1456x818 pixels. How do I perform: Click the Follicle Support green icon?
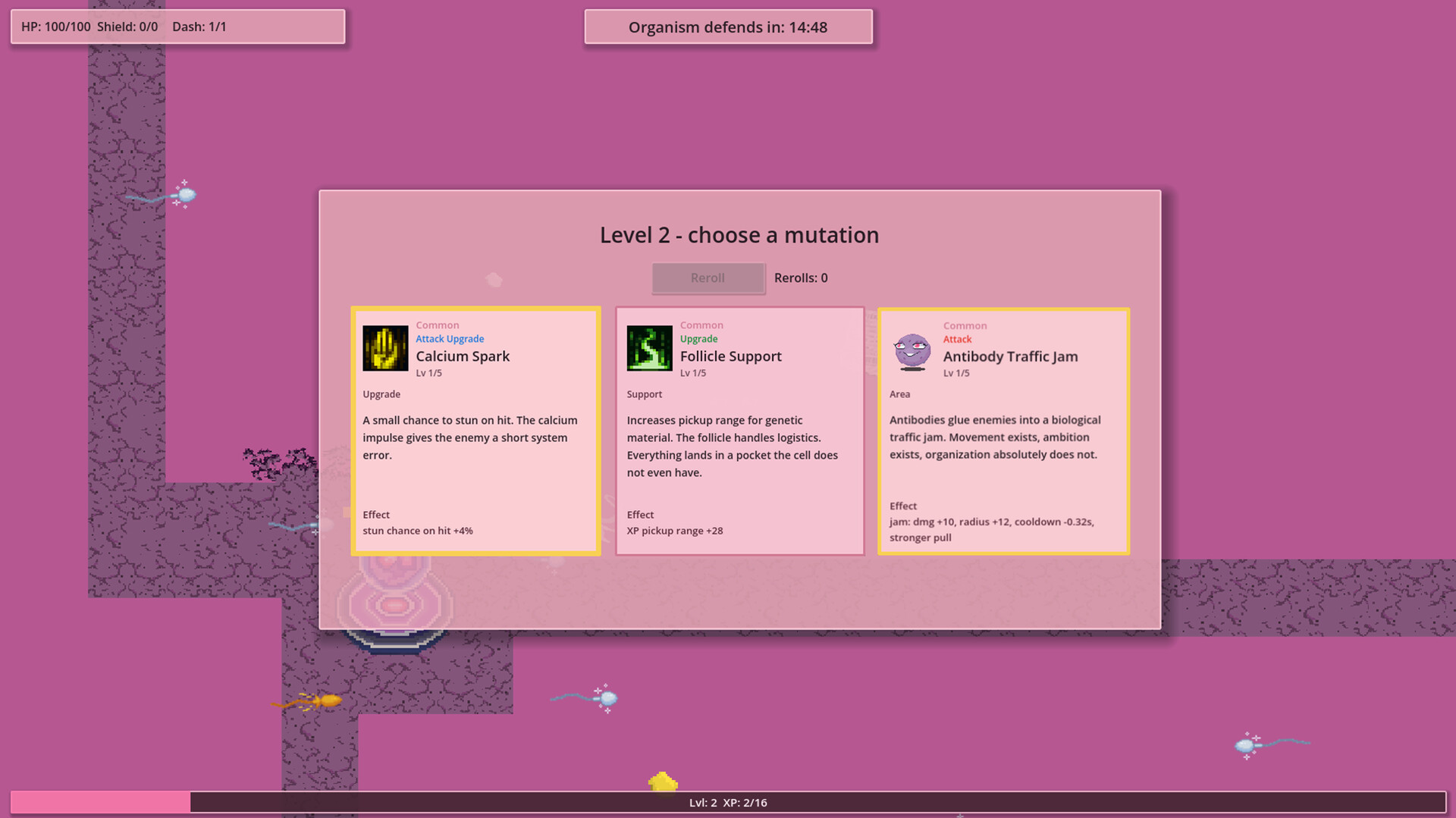pyautogui.click(x=649, y=348)
